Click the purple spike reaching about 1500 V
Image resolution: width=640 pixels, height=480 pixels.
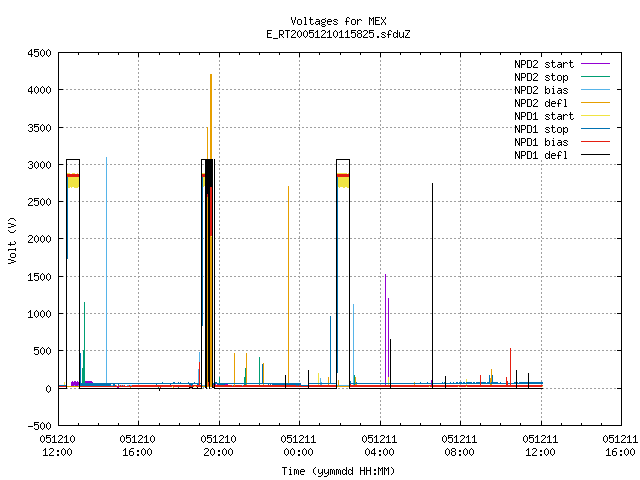point(385,329)
